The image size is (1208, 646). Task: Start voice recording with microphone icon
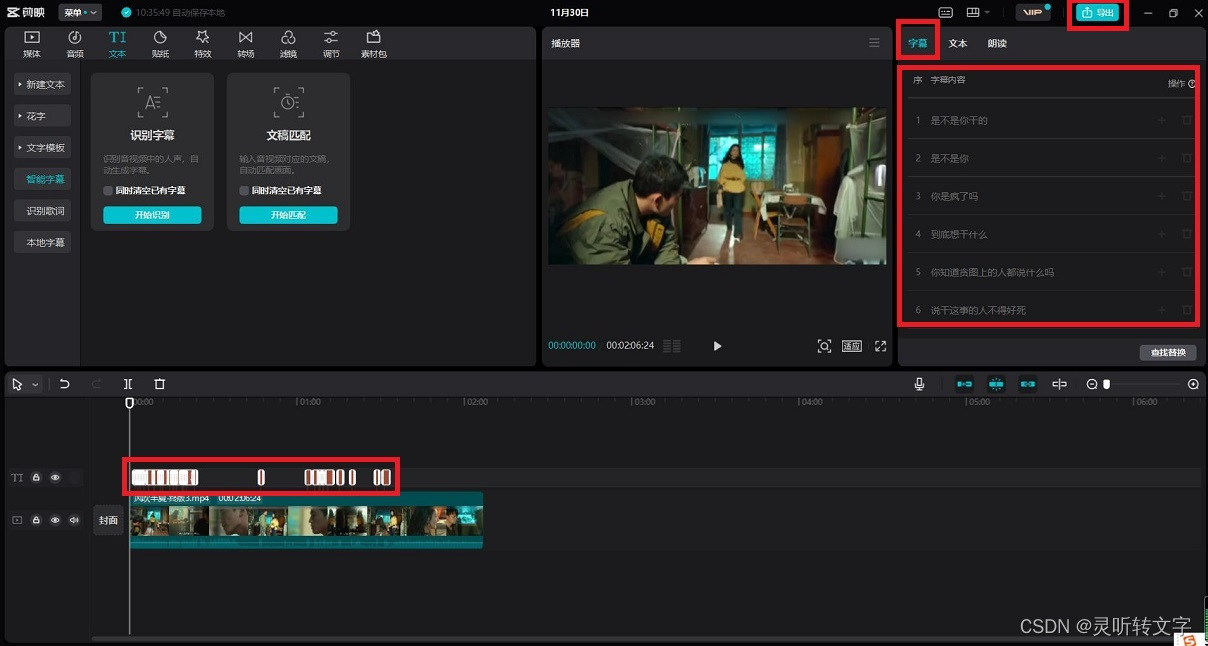pos(919,384)
